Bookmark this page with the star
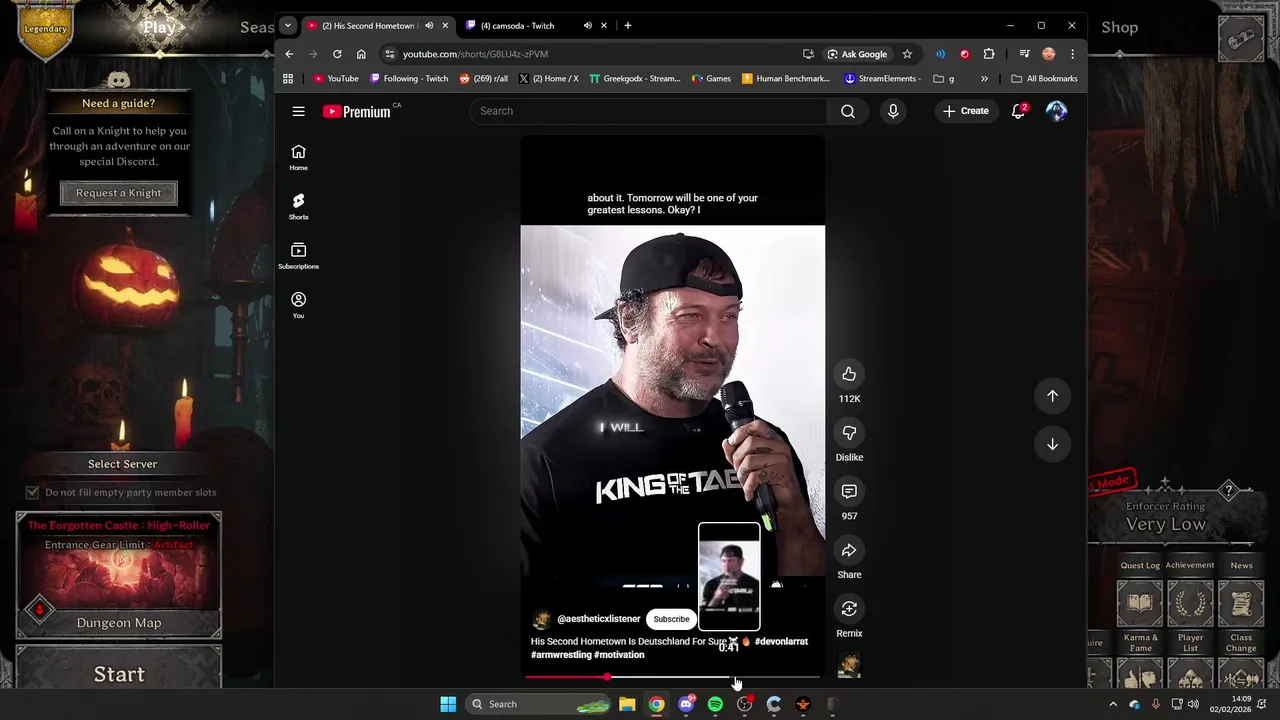The height and width of the screenshot is (720, 1280). coord(907,54)
